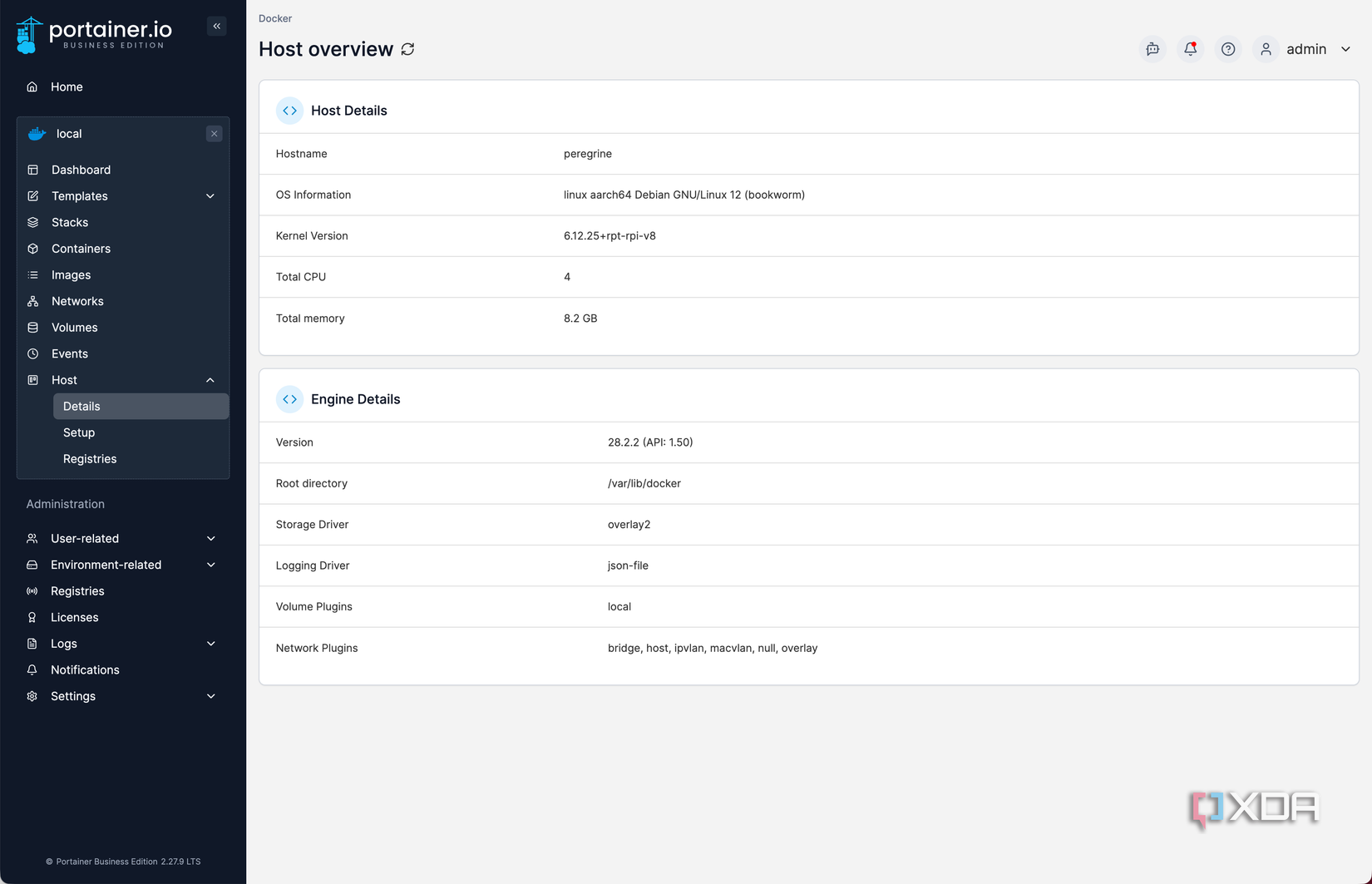Close the local environment with X icon
1372x884 pixels.
[214, 133]
